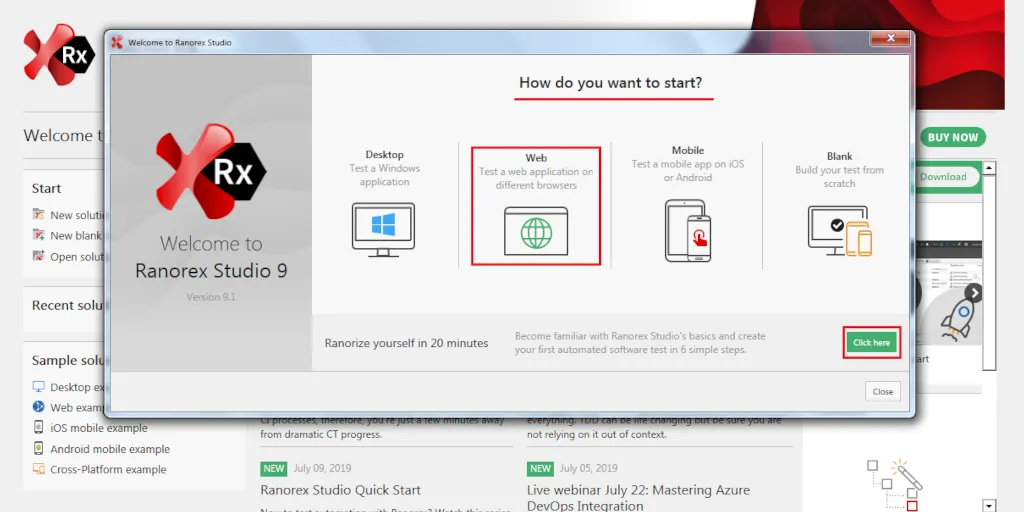Open the Cross-Platform example icon
The image size is (1024, 512).
pos(39,469)
